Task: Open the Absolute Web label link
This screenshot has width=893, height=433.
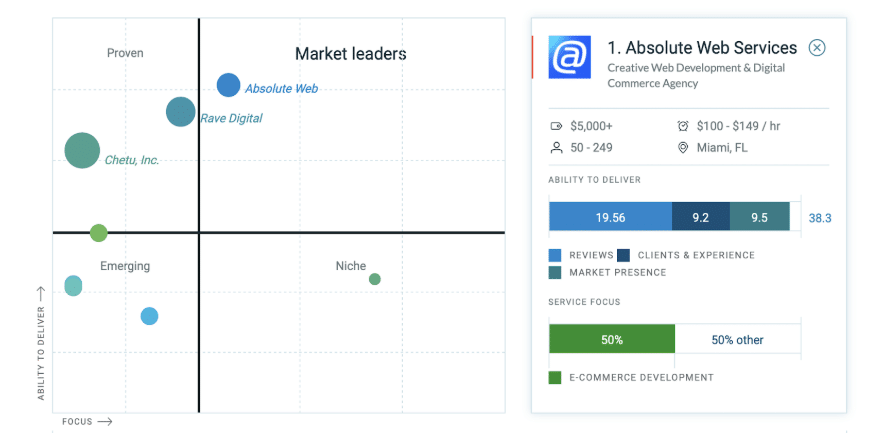Action: click(x=281, y=89)
